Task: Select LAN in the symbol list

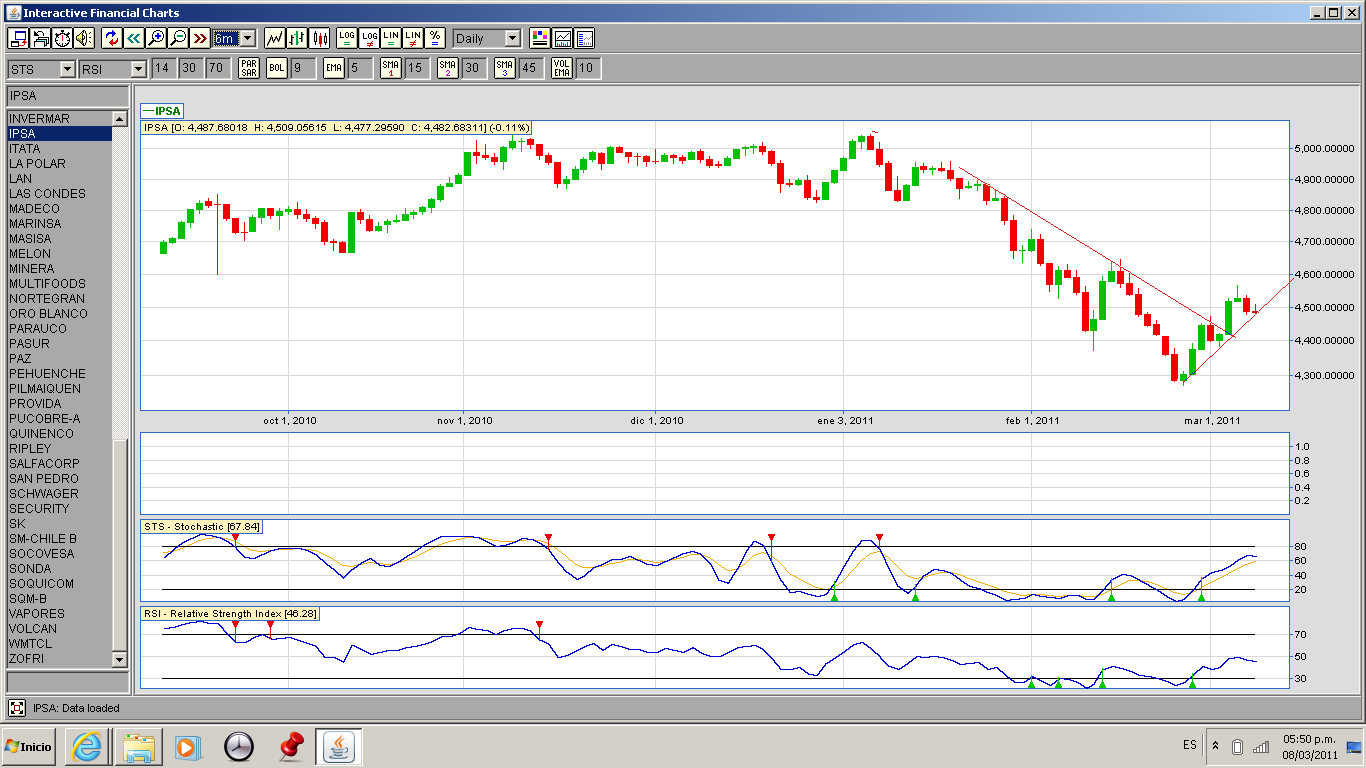Action: point(21,179)
